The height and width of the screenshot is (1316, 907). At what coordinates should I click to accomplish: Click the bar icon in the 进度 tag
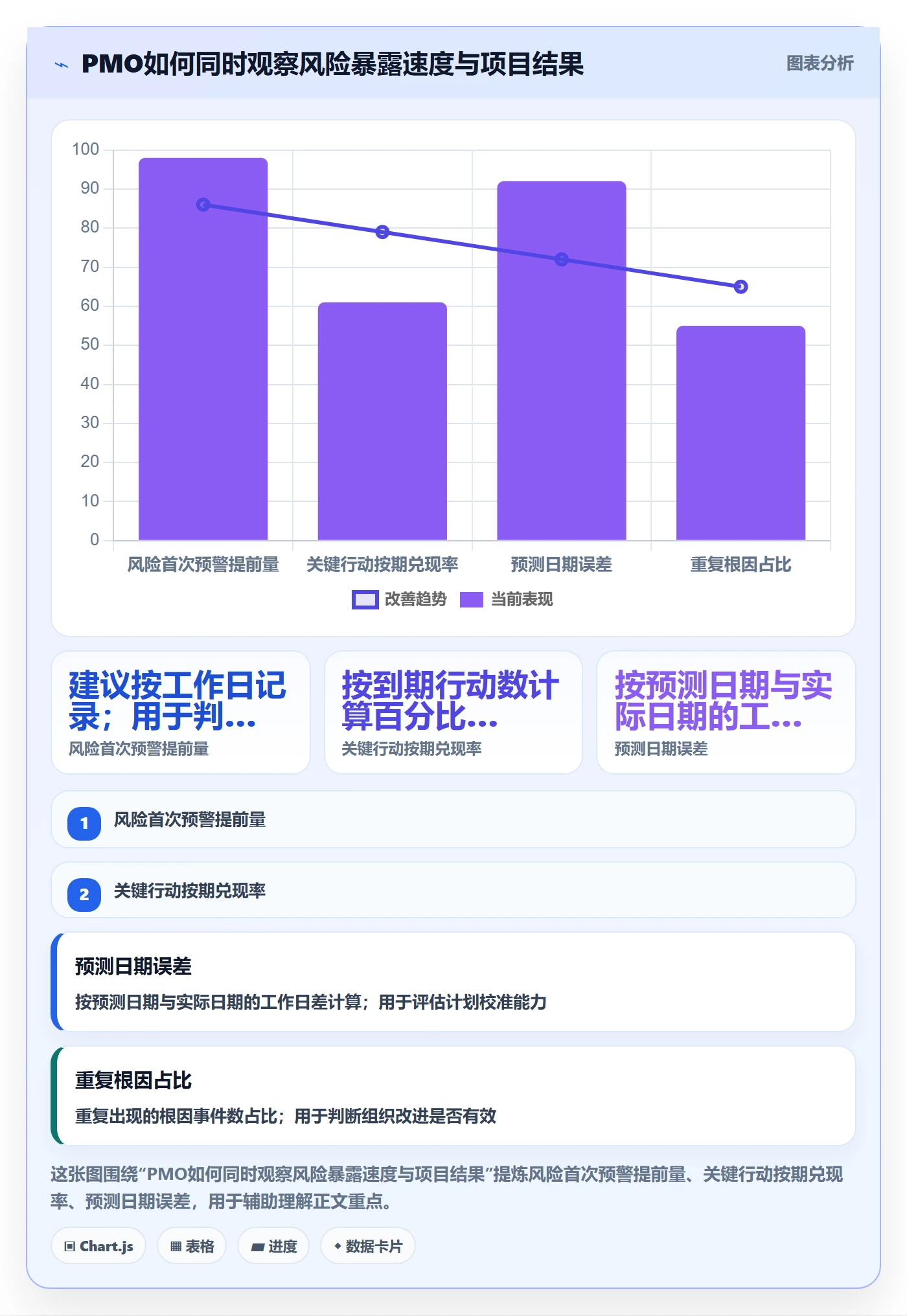click(x=257, y=1247)
